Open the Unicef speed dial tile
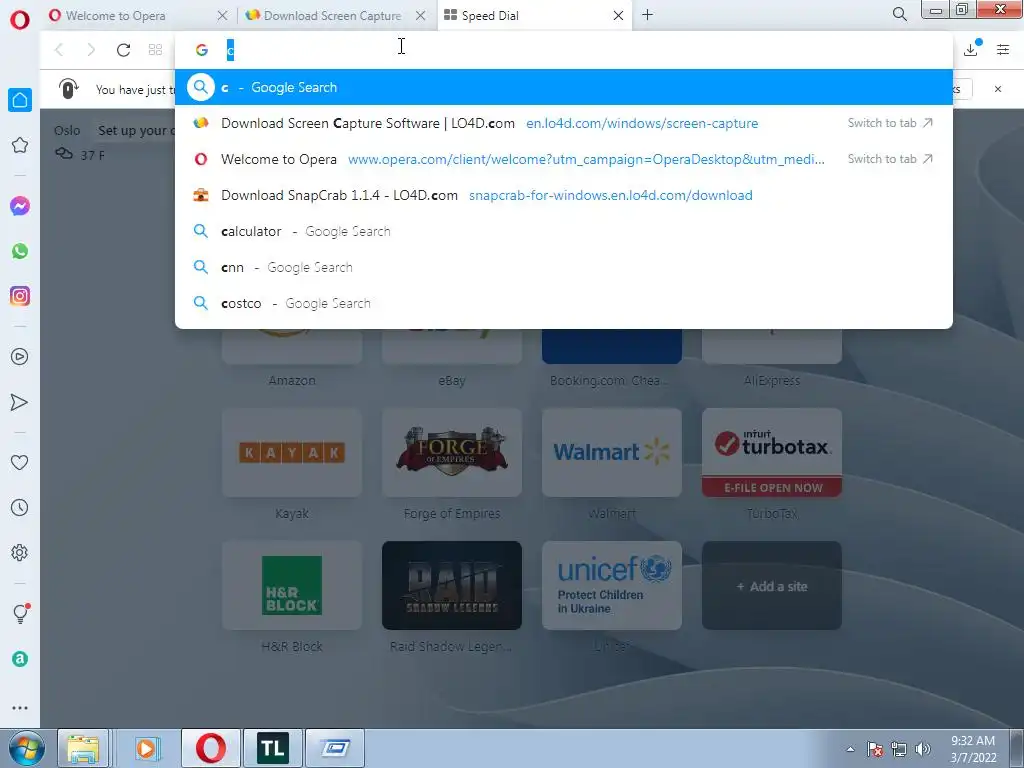The height and width of the screenshot is (768, 1024). pos(612,585)
